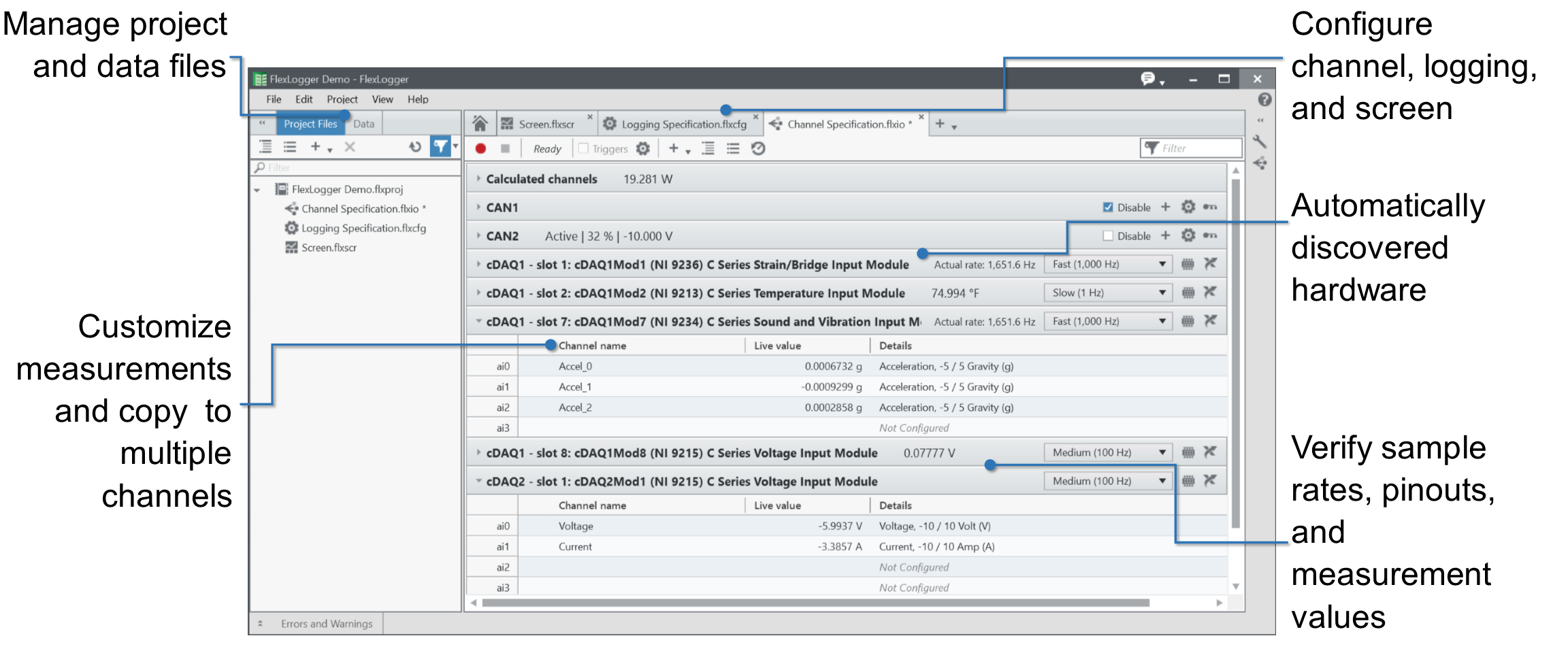Toggle the filter funnel in project panel

point(440,147)
